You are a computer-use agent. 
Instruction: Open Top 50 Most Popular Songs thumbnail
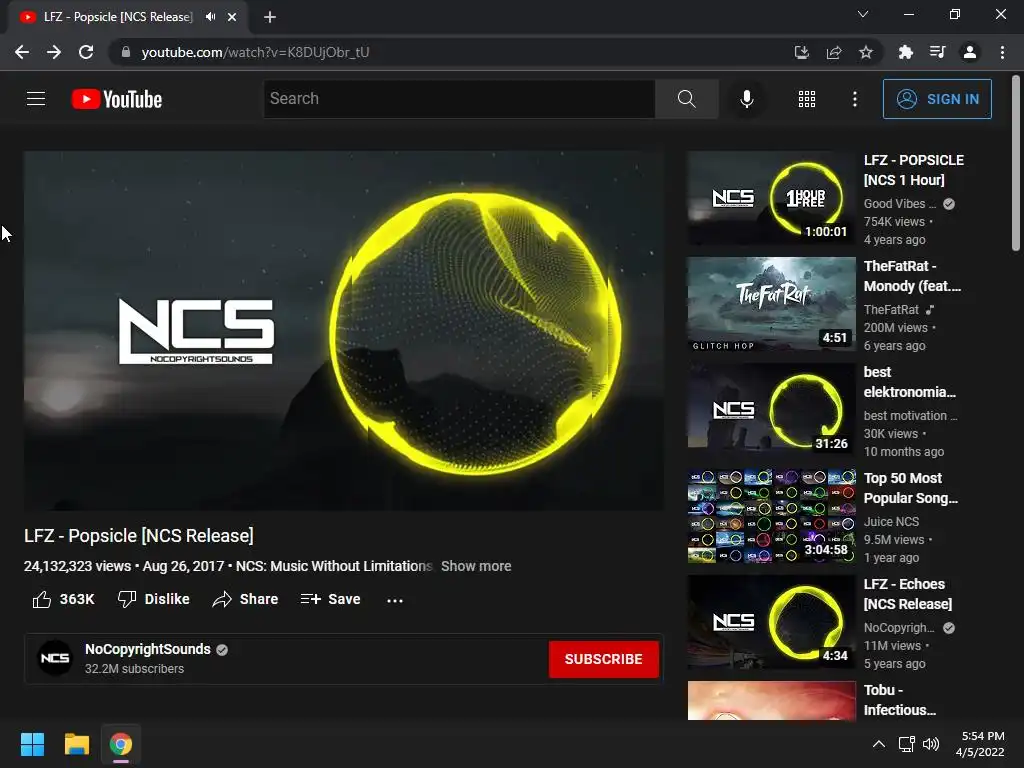pos(771,516)
